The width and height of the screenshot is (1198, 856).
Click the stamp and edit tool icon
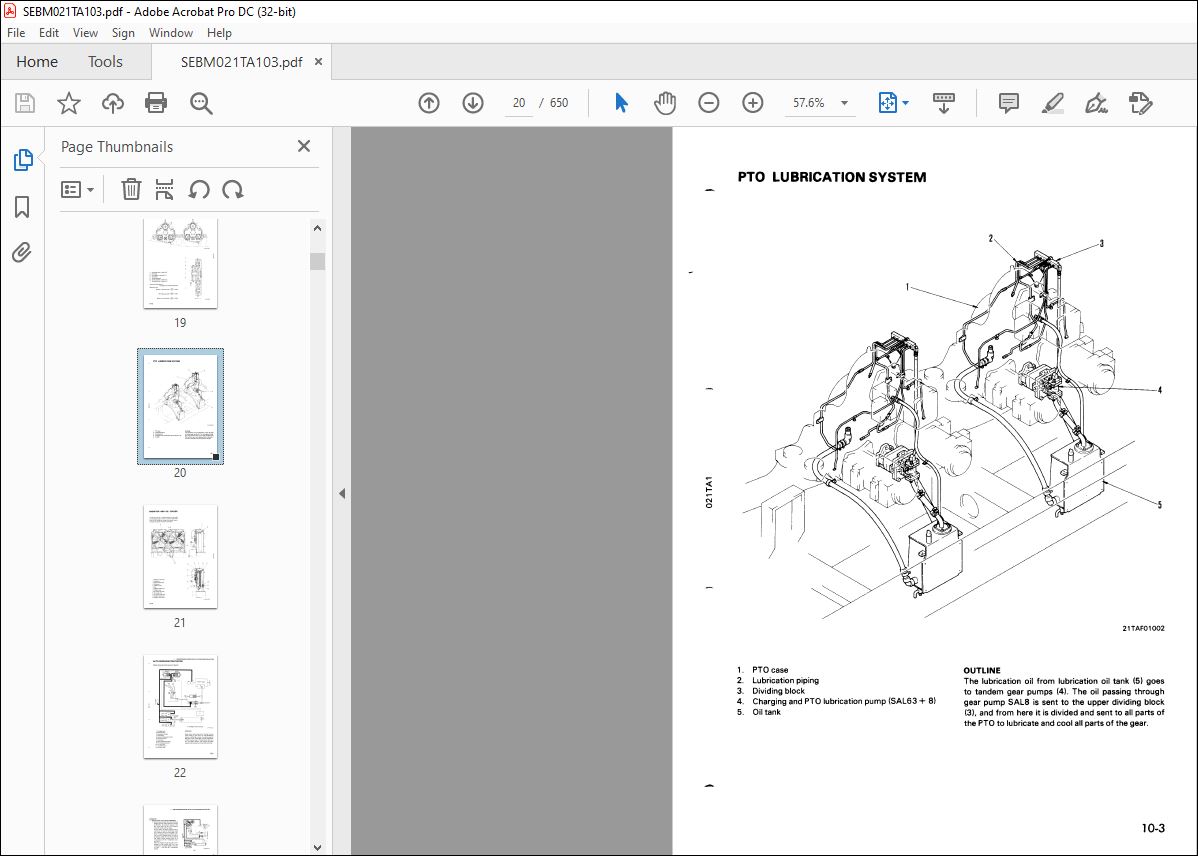click(x=1141, y=103)
